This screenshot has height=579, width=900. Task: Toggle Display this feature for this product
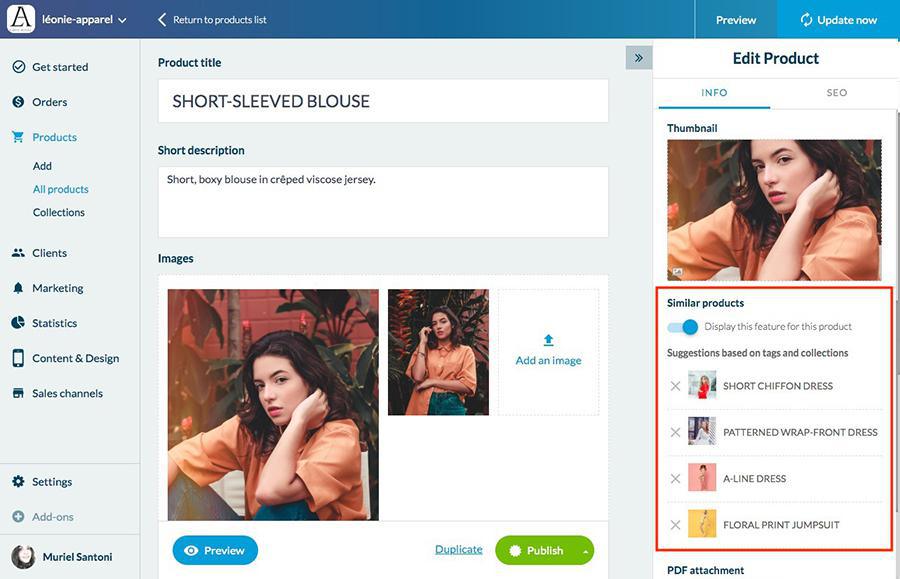(x=682, y=327)
